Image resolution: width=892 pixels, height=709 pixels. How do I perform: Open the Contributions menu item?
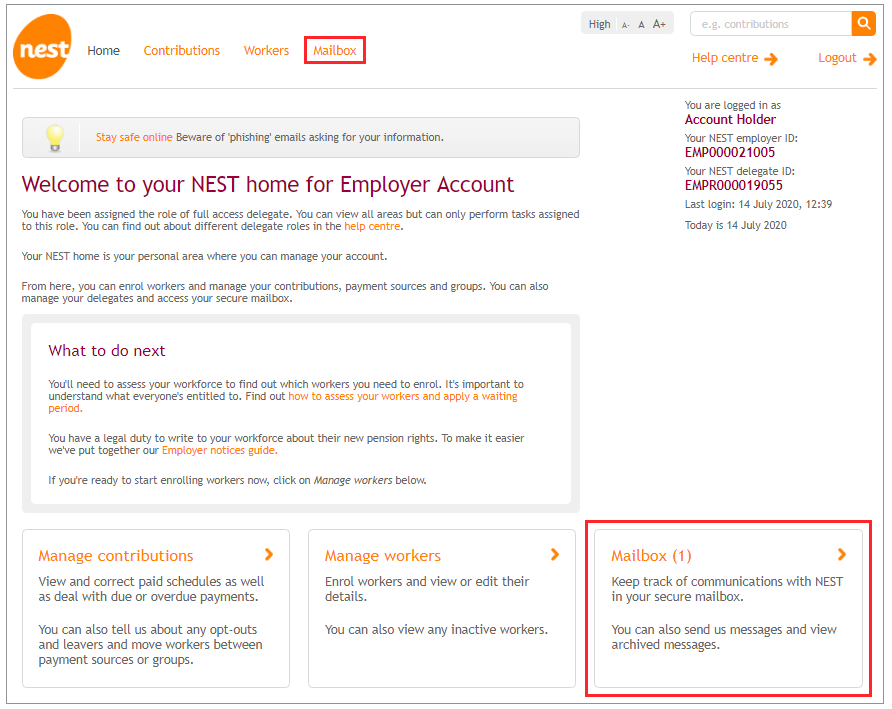pyautogui.click(x=181, y=51)
